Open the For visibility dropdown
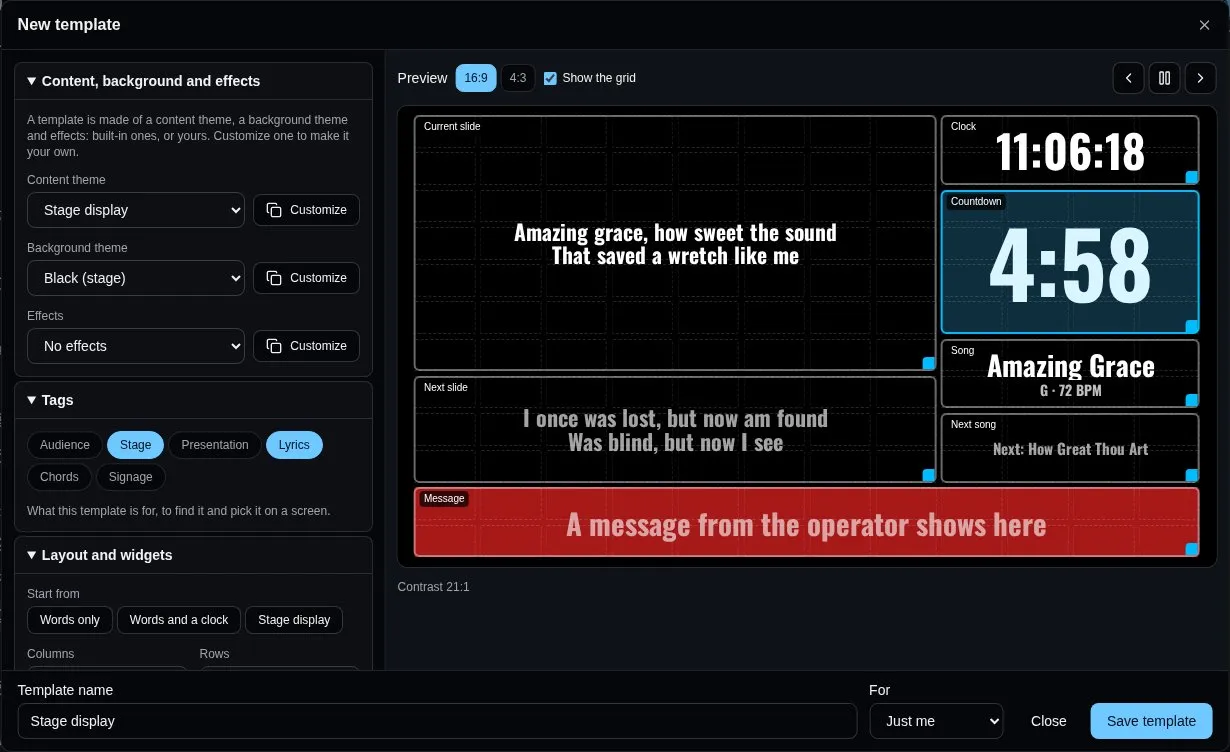Viewport: 1230px width, 752px height. (x=936, y=721)
